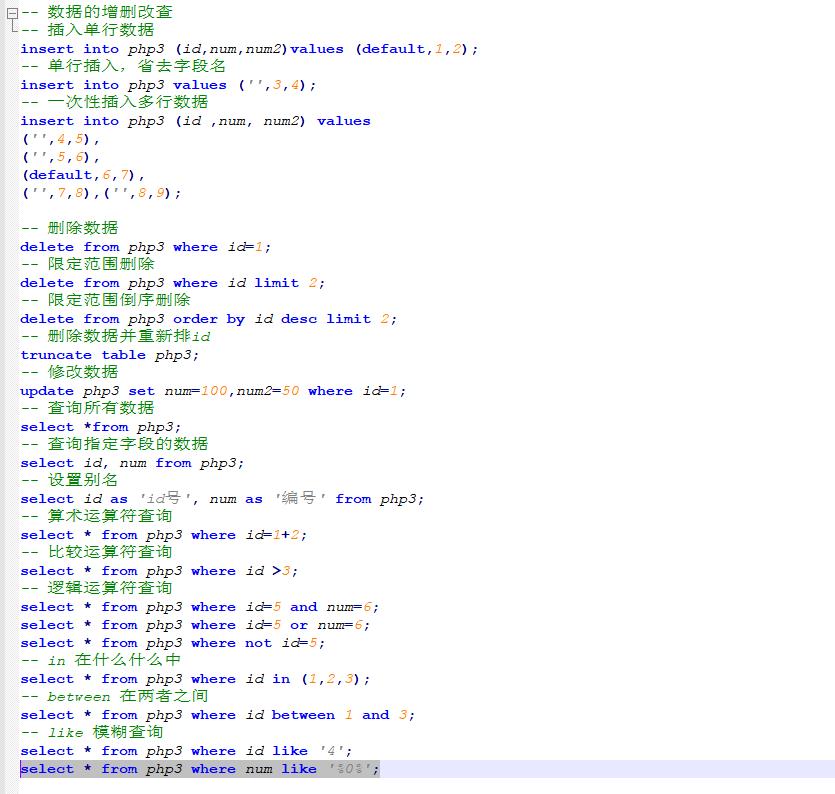Click line 'select * from php3 where id=1+2;'
This screenshot has height=794, width=835.
coord(163,535)
